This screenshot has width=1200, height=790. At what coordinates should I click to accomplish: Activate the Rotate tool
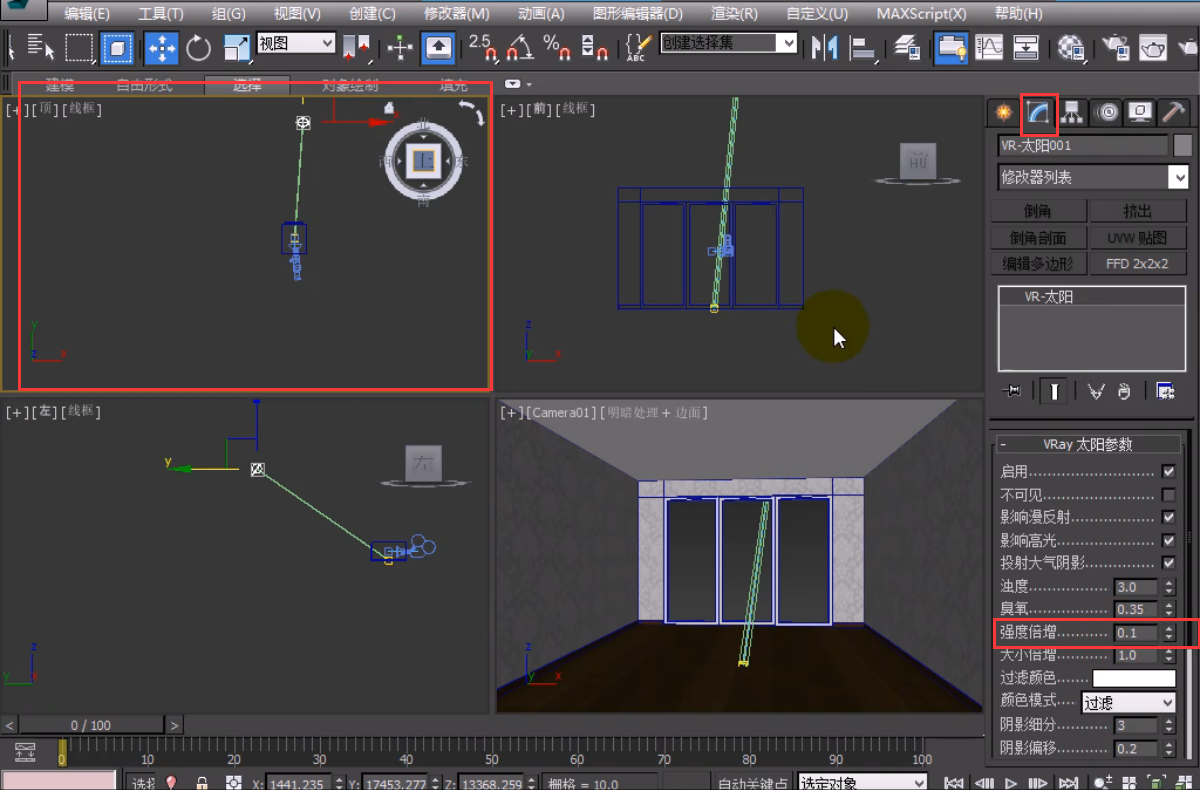point(199,47)
